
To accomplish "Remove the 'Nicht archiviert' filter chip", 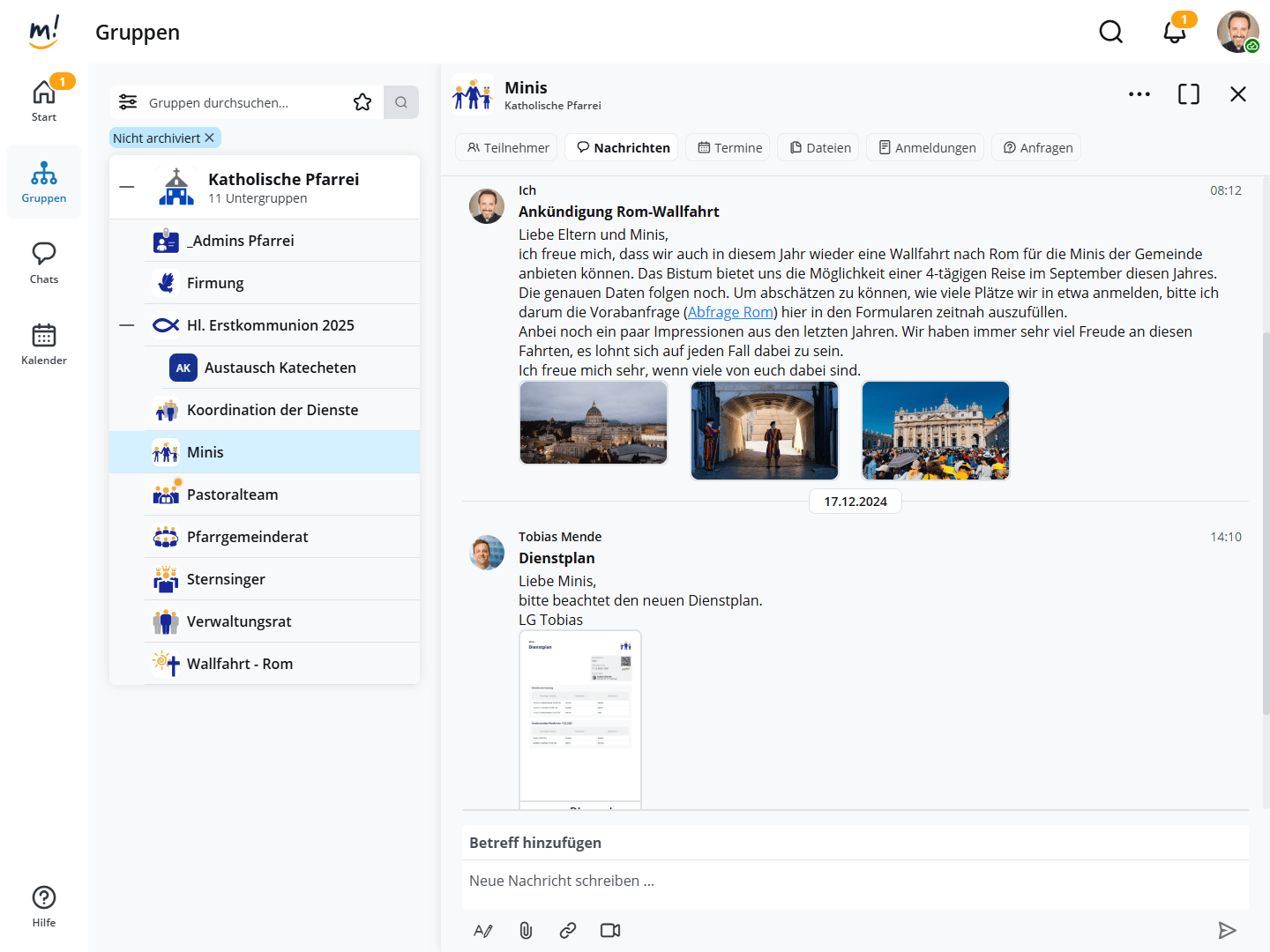I will coord(210,138).
